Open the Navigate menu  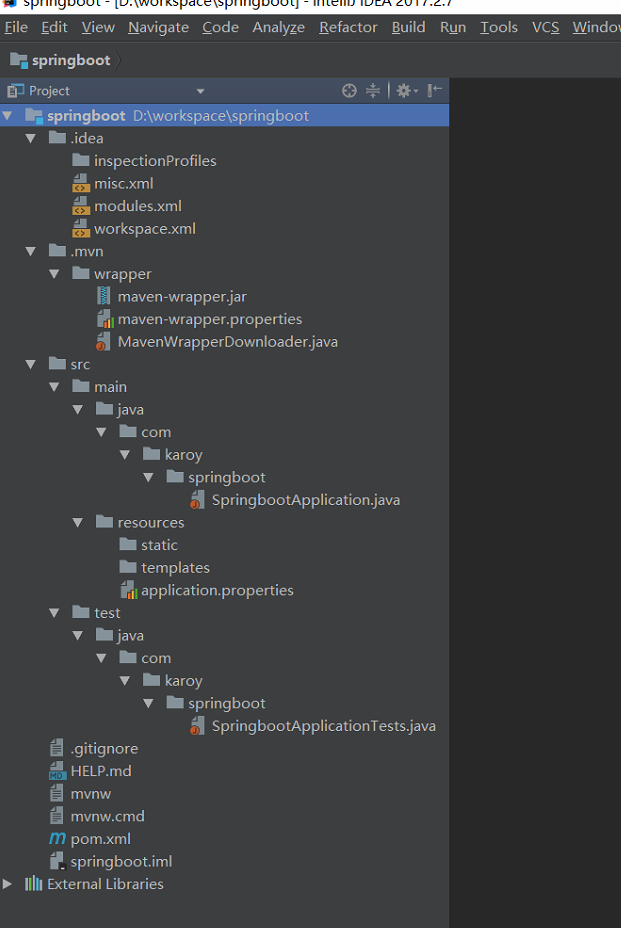click(x=158, y=28)
